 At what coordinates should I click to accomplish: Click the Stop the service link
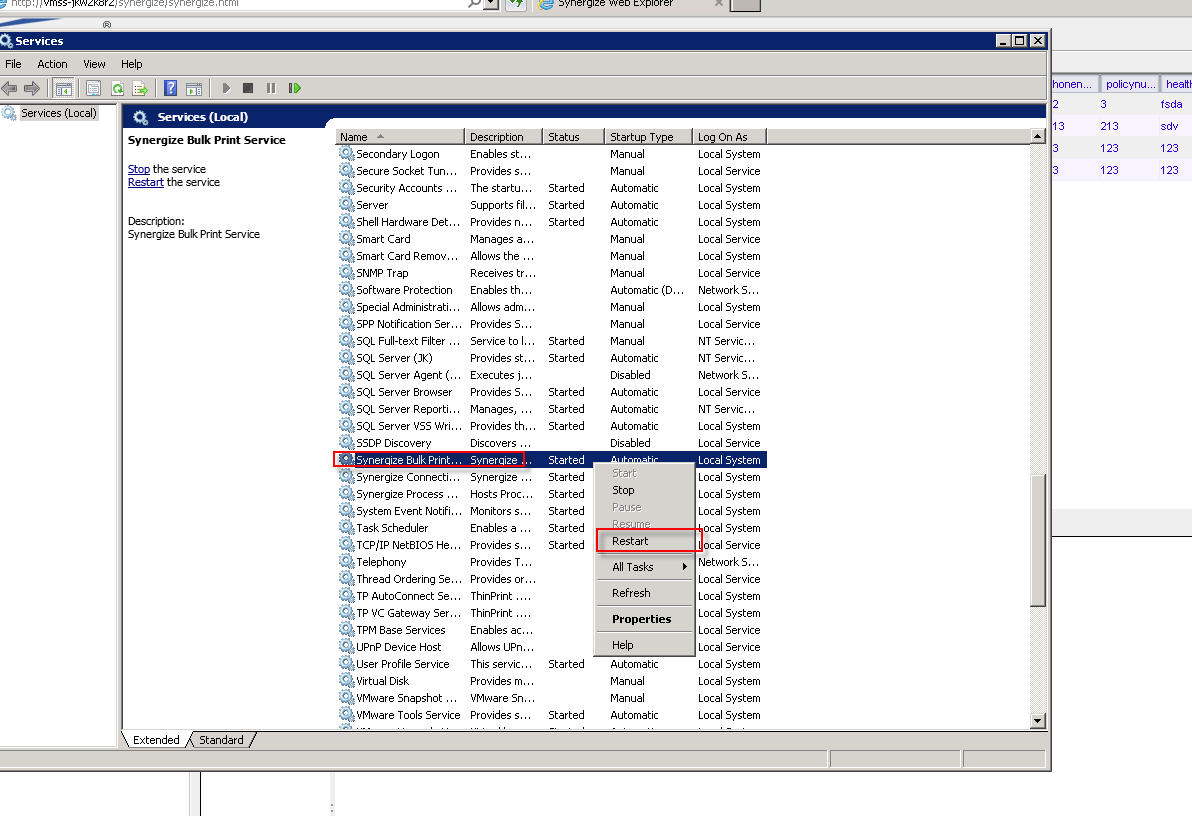coord(138,169)
